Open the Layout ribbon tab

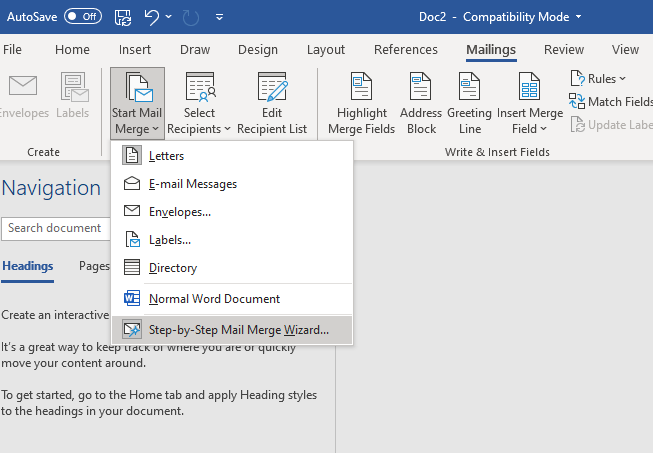point(326,50)
